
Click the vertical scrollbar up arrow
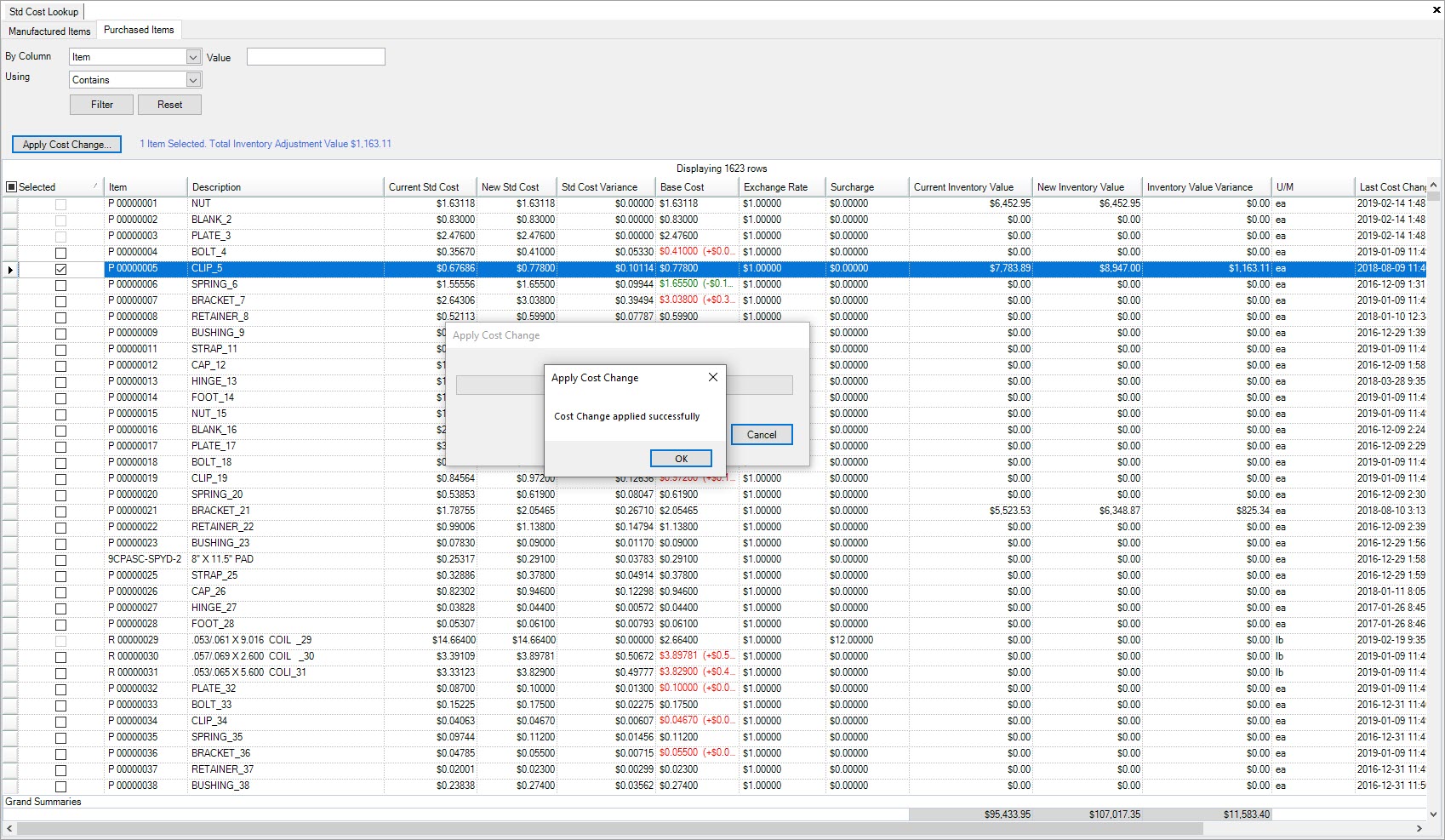coord(1433,185)
